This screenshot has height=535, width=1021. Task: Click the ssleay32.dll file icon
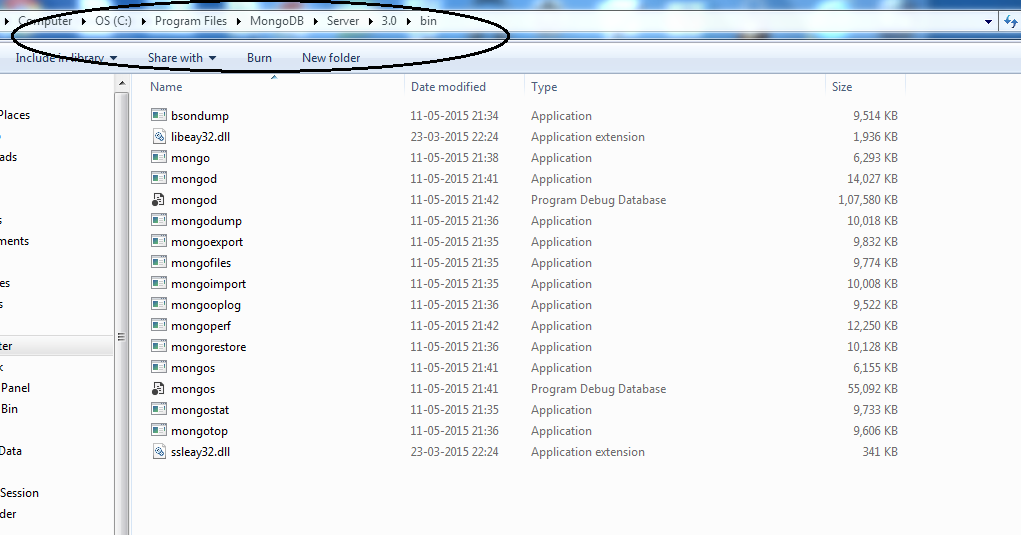(159, 451)
